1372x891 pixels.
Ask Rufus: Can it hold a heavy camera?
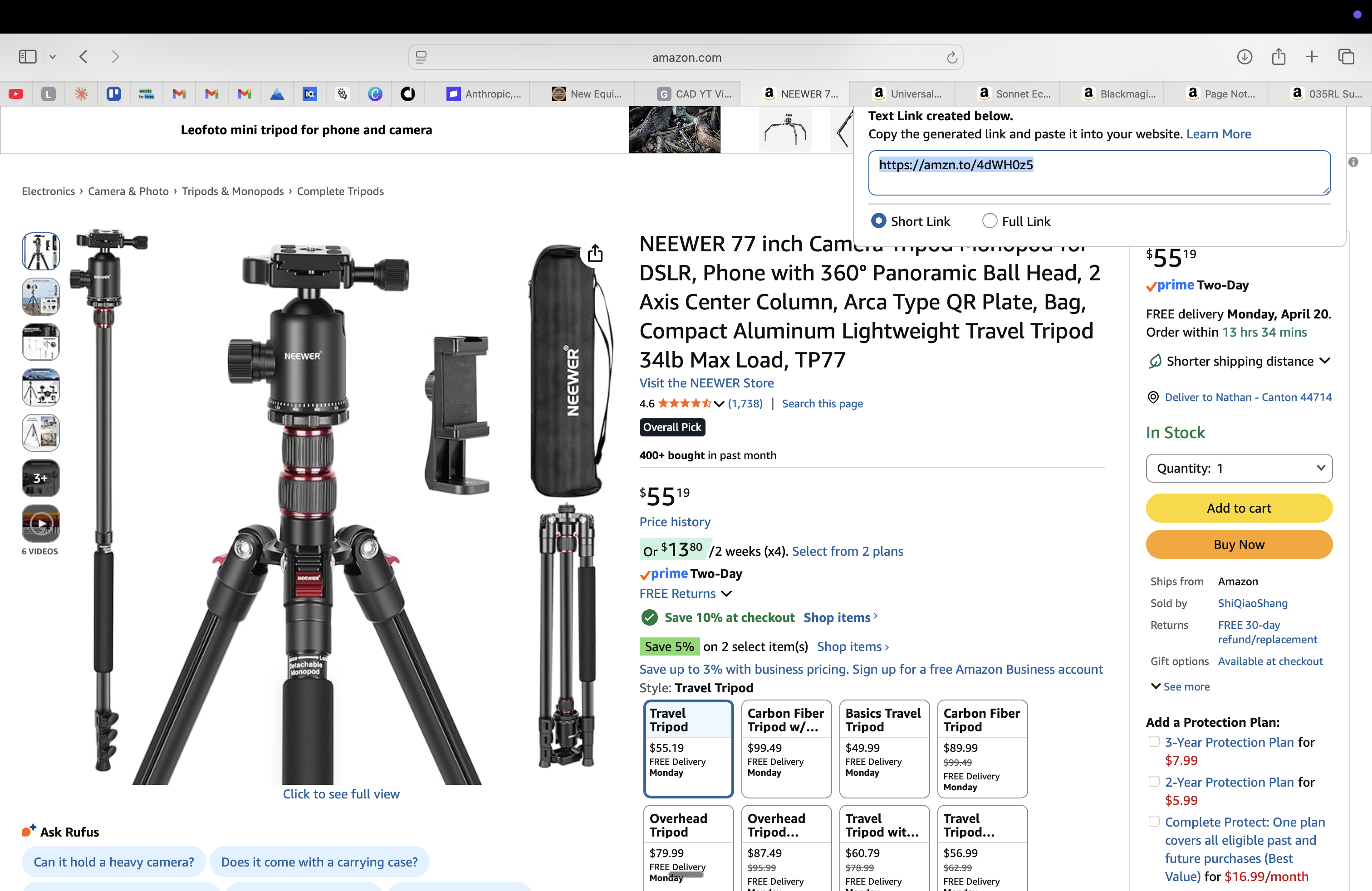click(x=113, y=862)
